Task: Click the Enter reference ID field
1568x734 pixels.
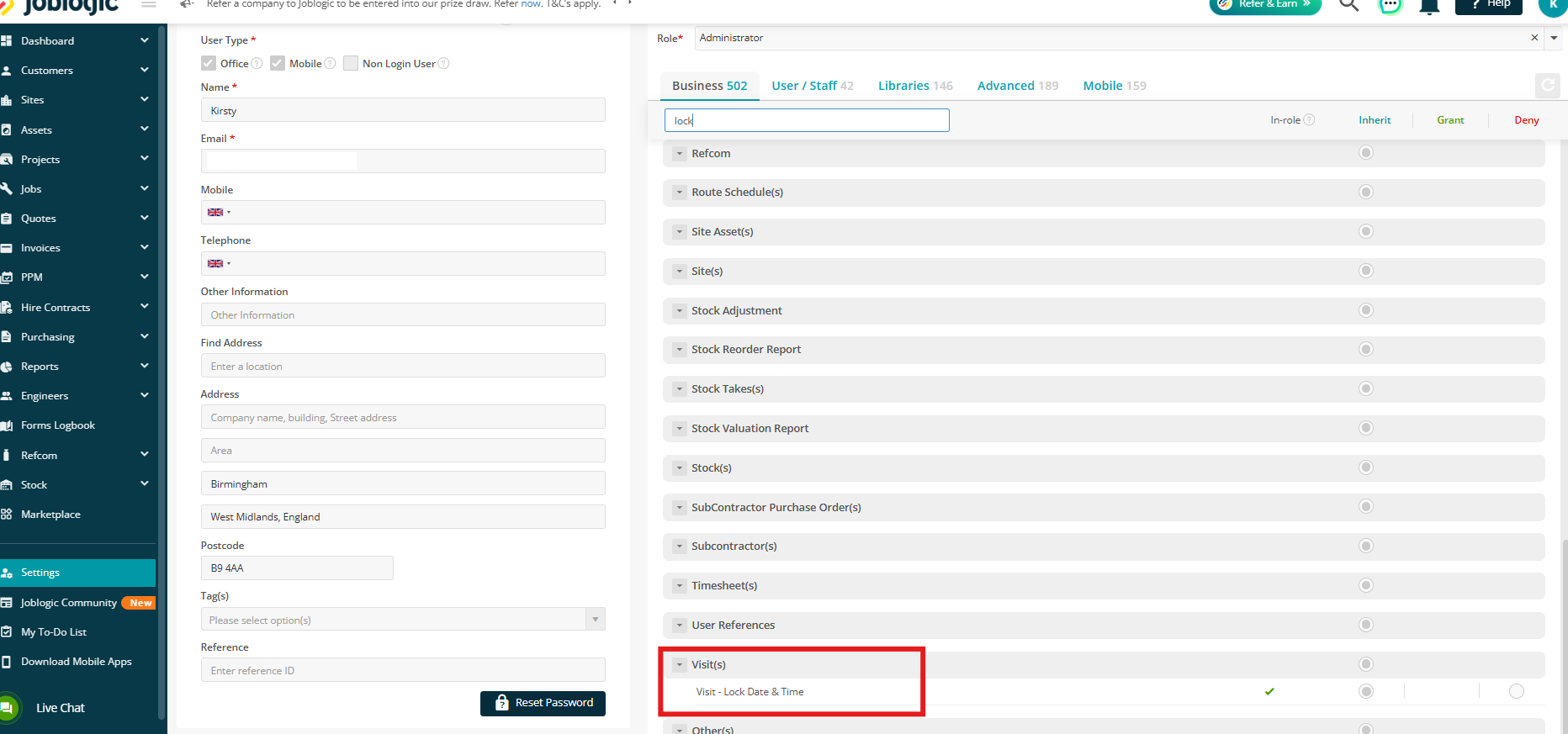Action: click(403, 670)
